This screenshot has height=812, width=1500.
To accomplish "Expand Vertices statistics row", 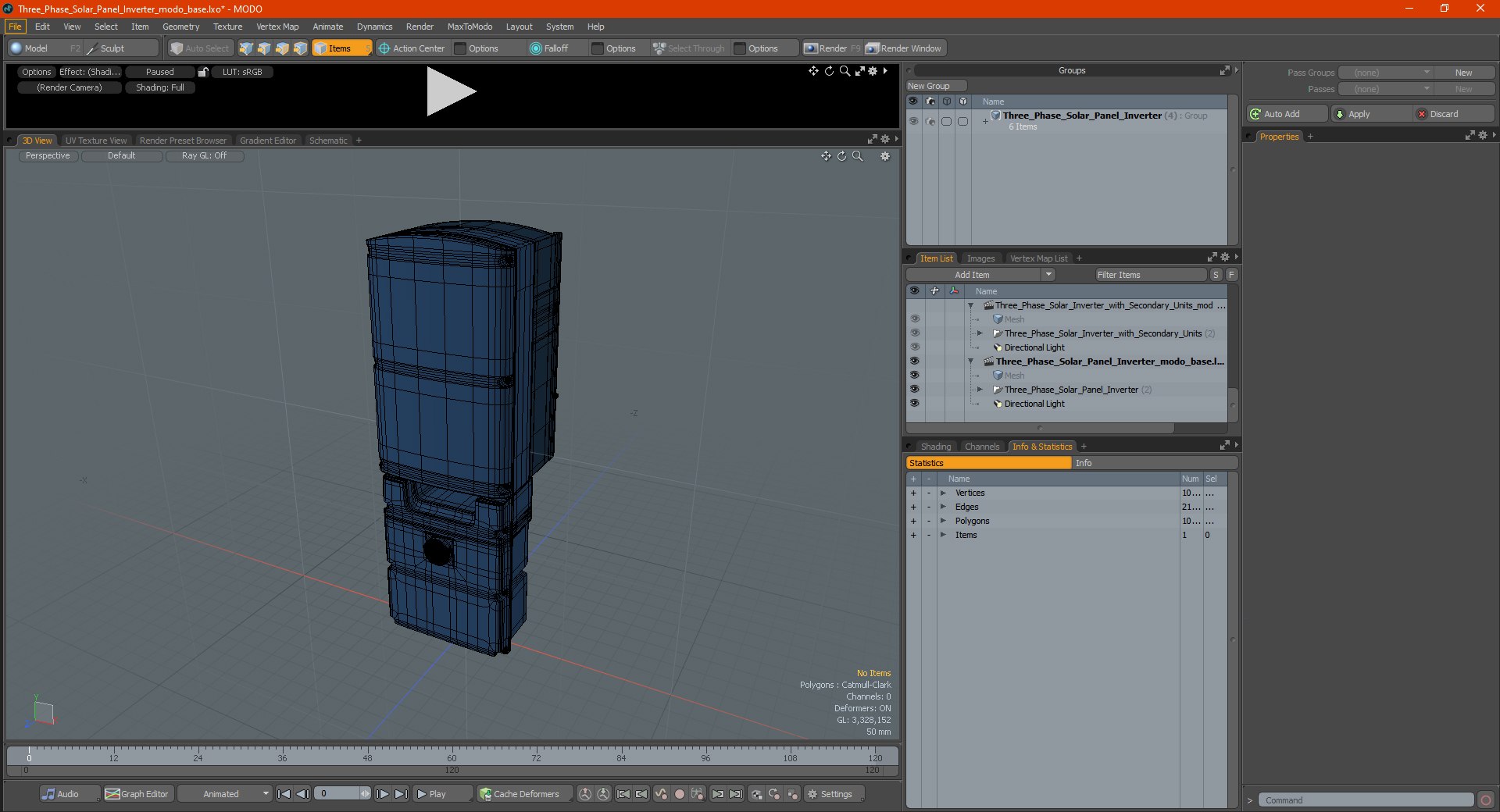I will pyautogui.click(x=943, y=493).
